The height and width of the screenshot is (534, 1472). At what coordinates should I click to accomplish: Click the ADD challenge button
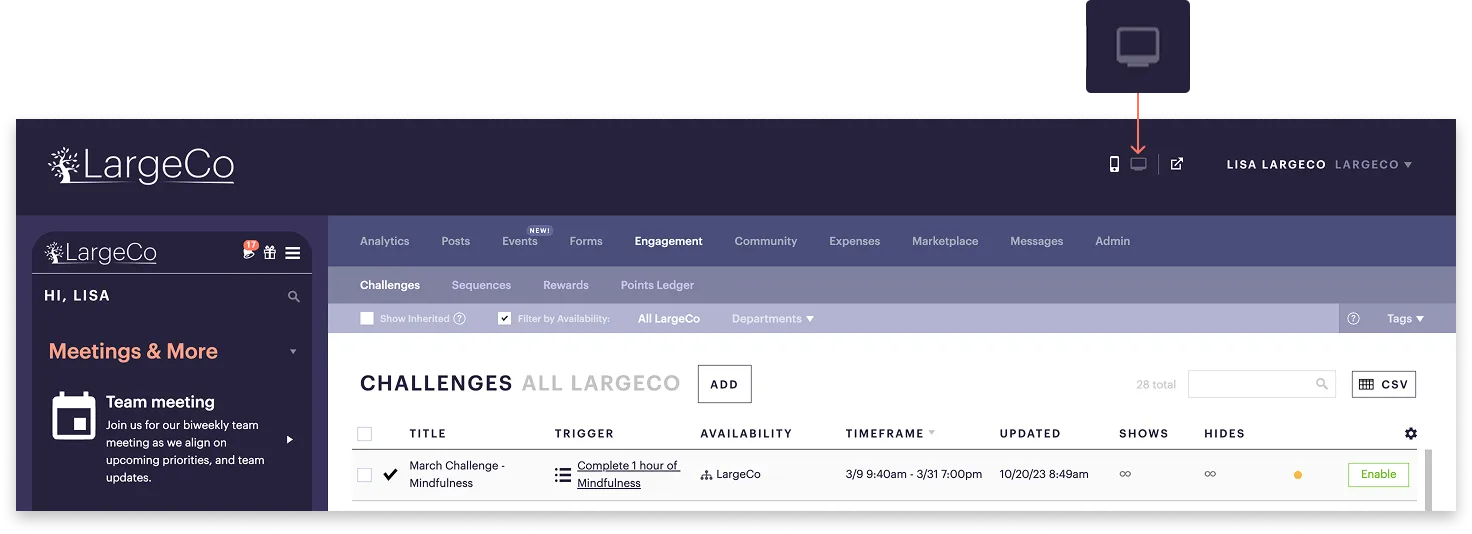point(724,384)
